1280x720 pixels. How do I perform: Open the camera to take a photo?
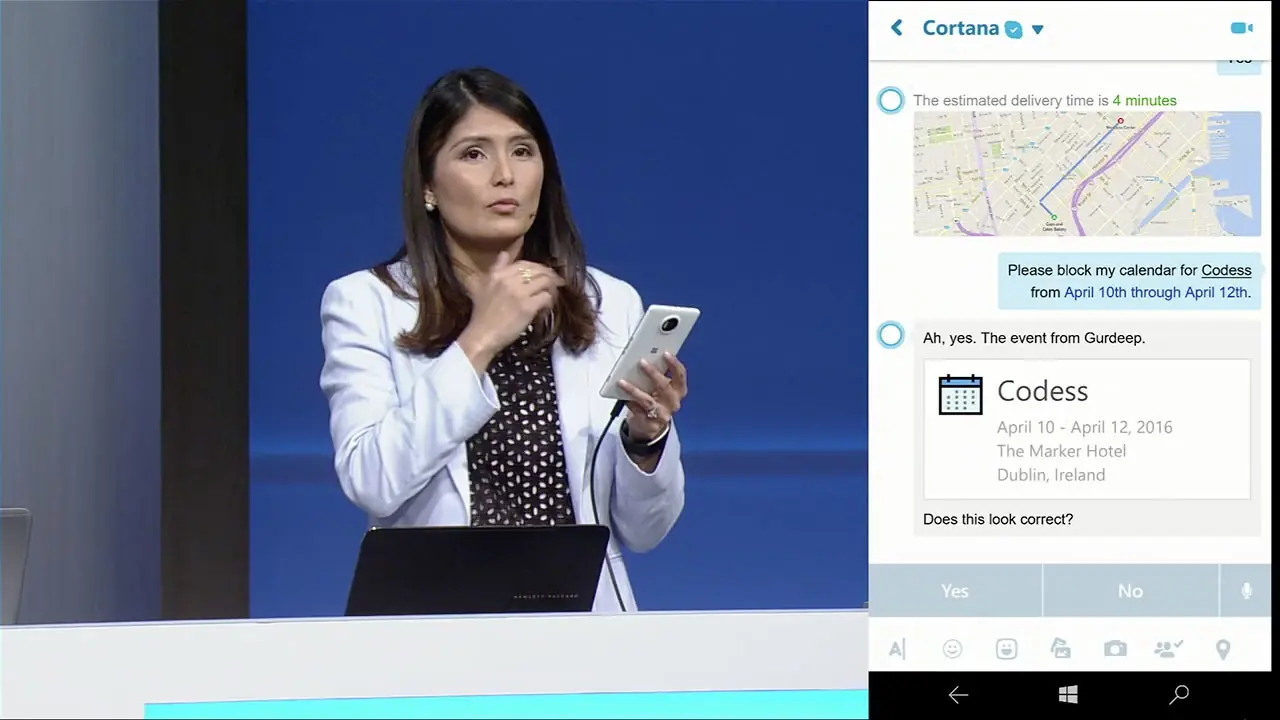(x=1115, y=650)
